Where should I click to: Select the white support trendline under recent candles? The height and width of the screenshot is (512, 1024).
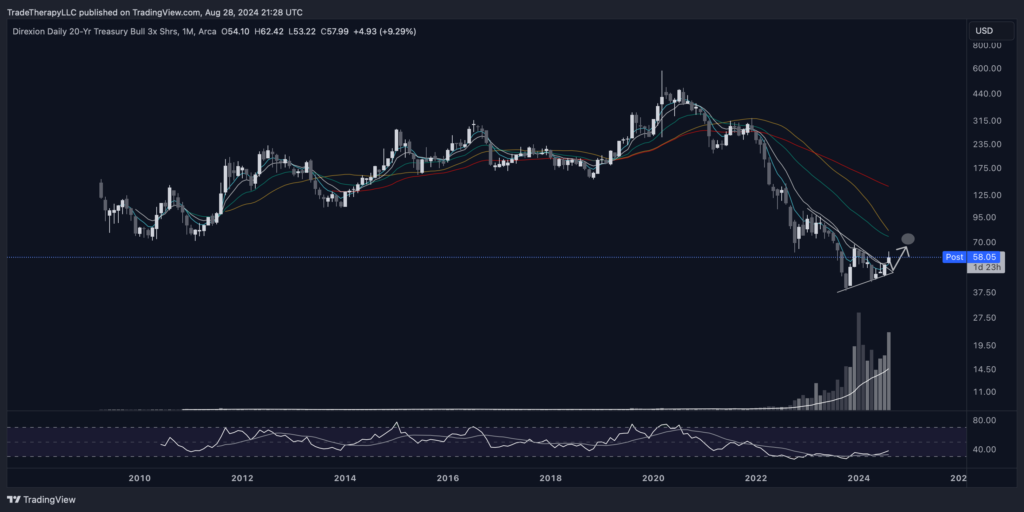click(862, 283)
